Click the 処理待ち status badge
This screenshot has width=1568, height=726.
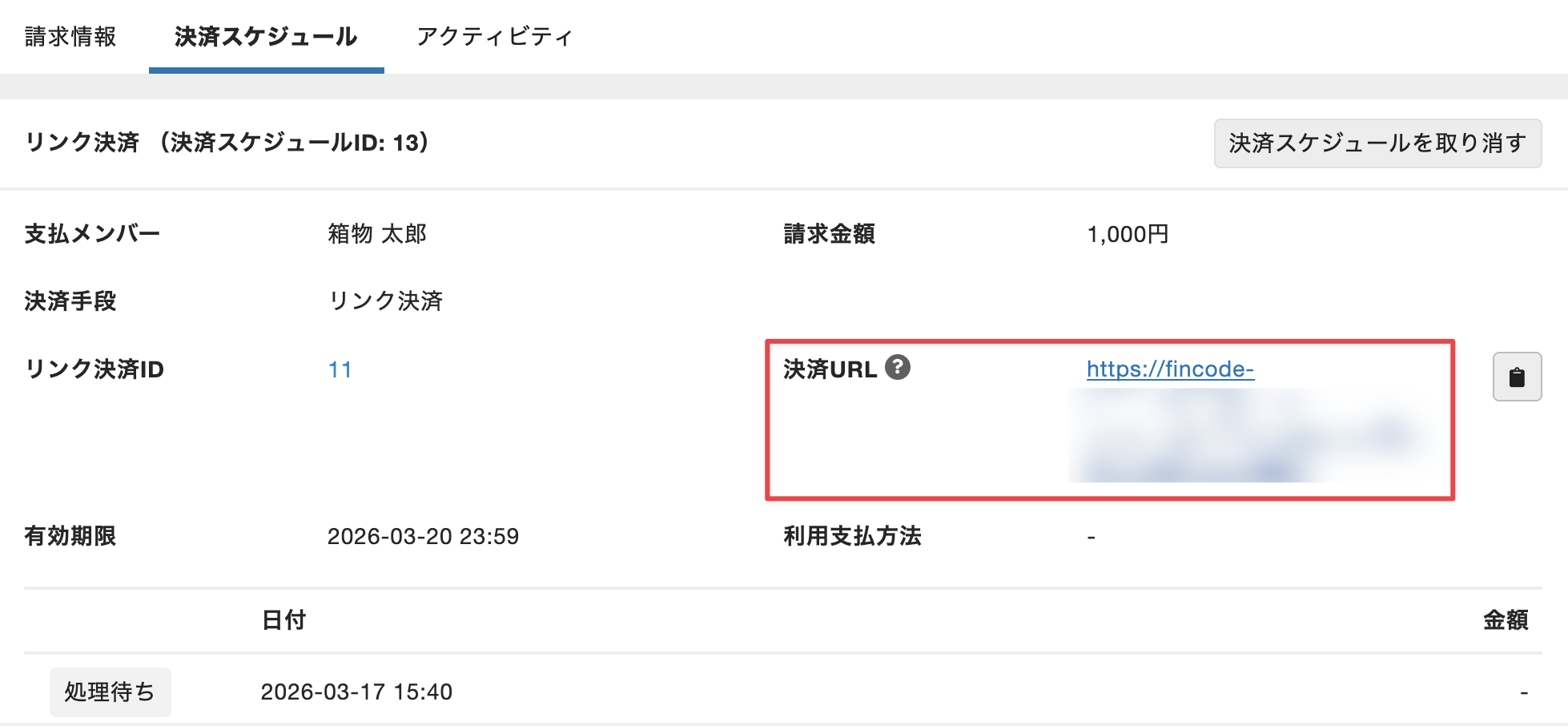click(x=110, y=692)
